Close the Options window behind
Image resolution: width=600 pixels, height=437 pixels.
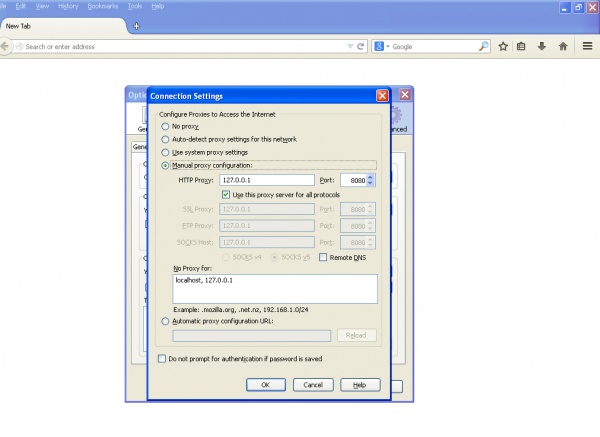pyautogui.click(x=405, y=95)
